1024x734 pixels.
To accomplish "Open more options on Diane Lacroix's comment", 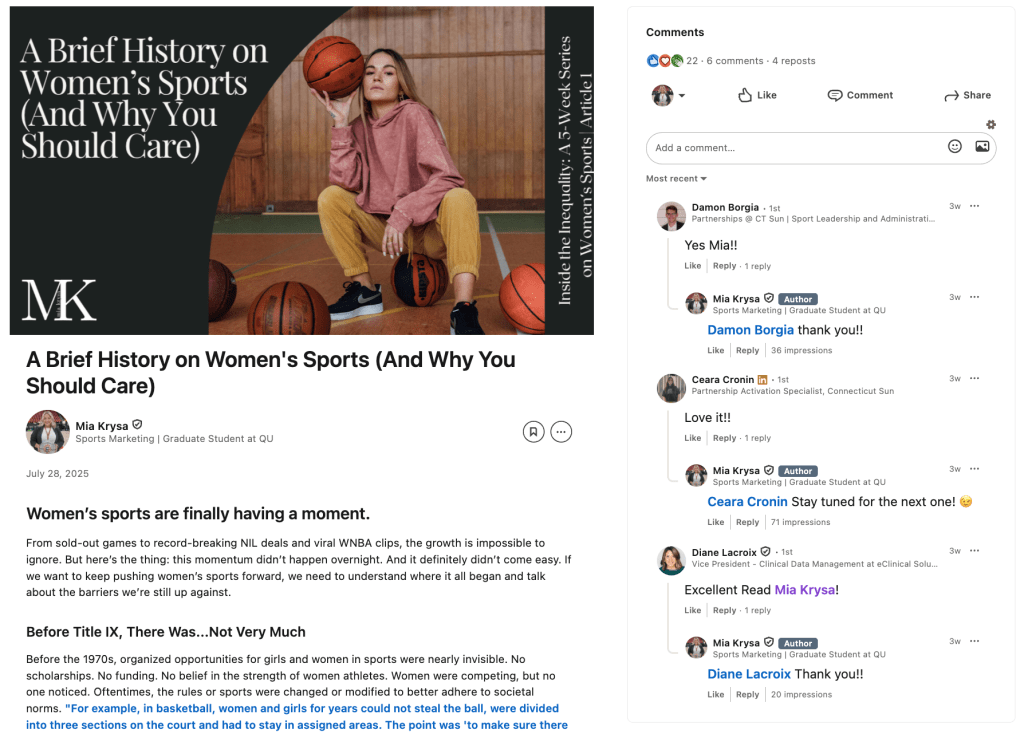I will click(974, 551).
